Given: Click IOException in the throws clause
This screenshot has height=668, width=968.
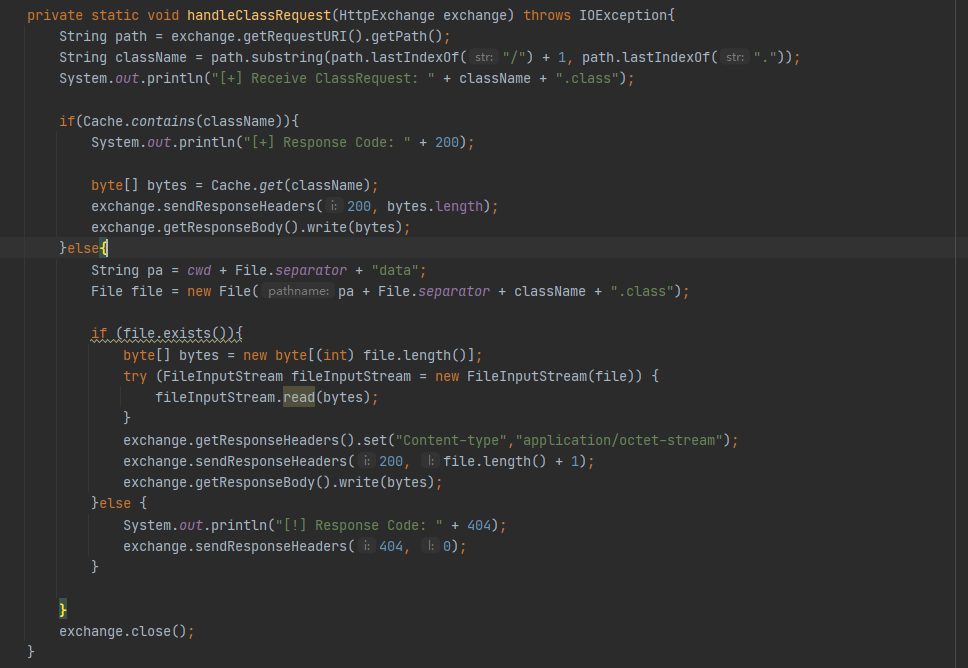Looking at the screenshot, I should tap(623, 15).
